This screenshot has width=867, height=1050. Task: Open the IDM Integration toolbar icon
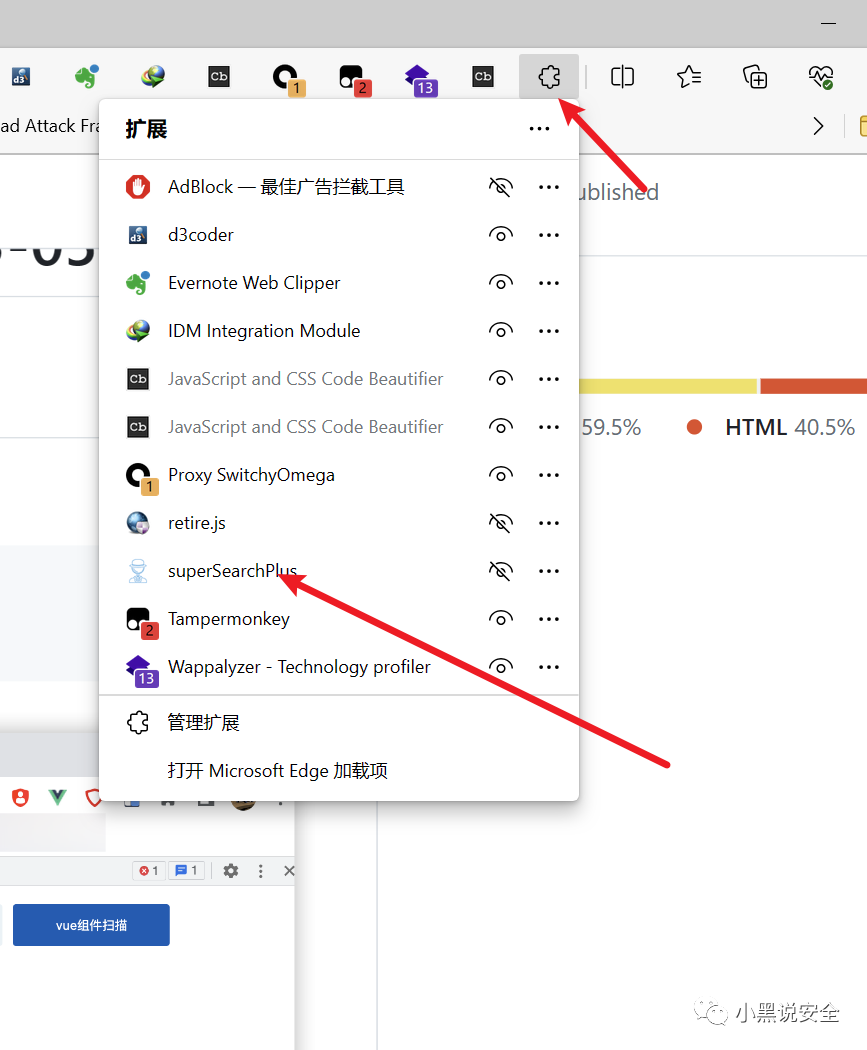pyautogui.click(x=153, y=77)
